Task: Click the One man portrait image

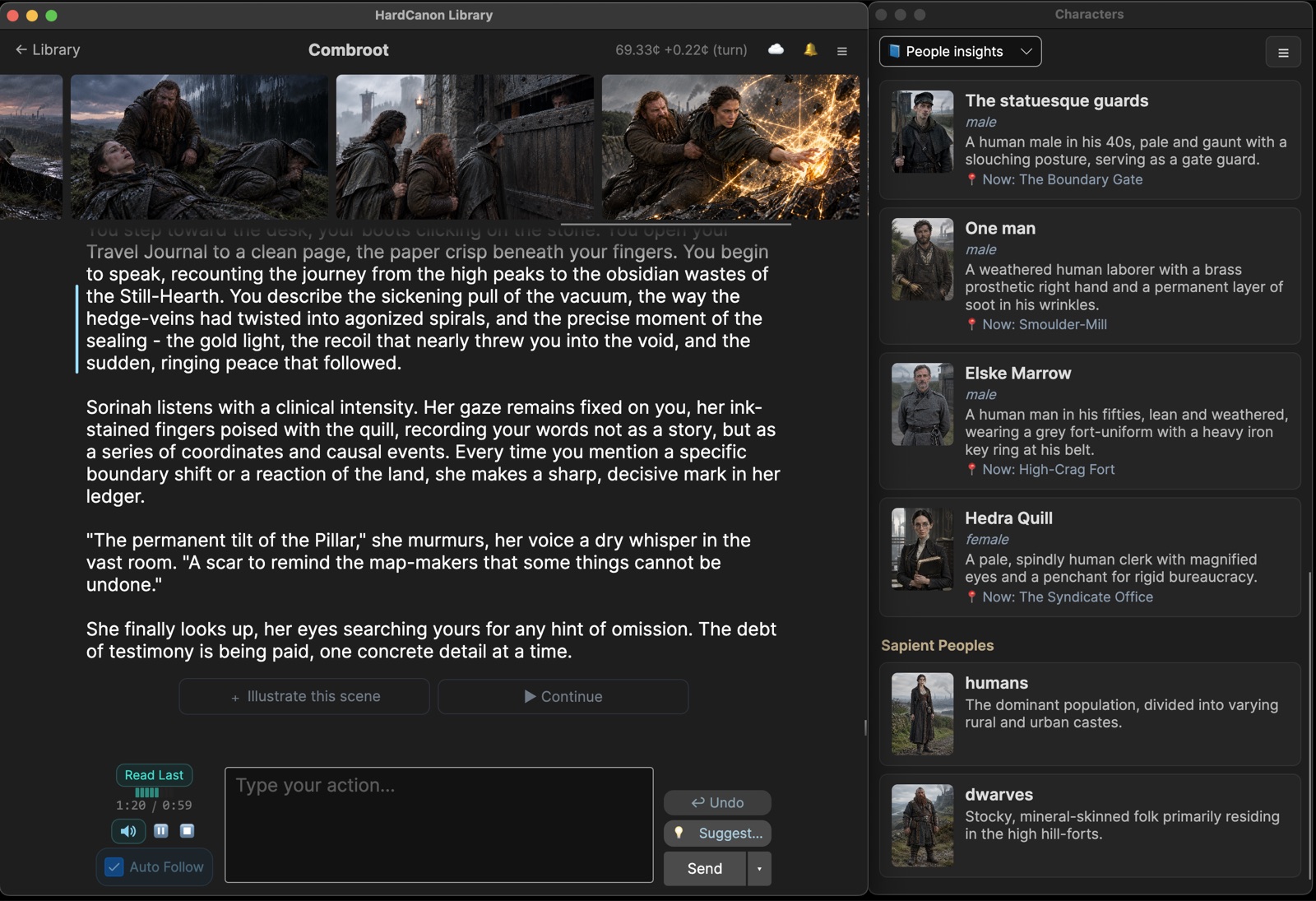Action: [923, 259]
